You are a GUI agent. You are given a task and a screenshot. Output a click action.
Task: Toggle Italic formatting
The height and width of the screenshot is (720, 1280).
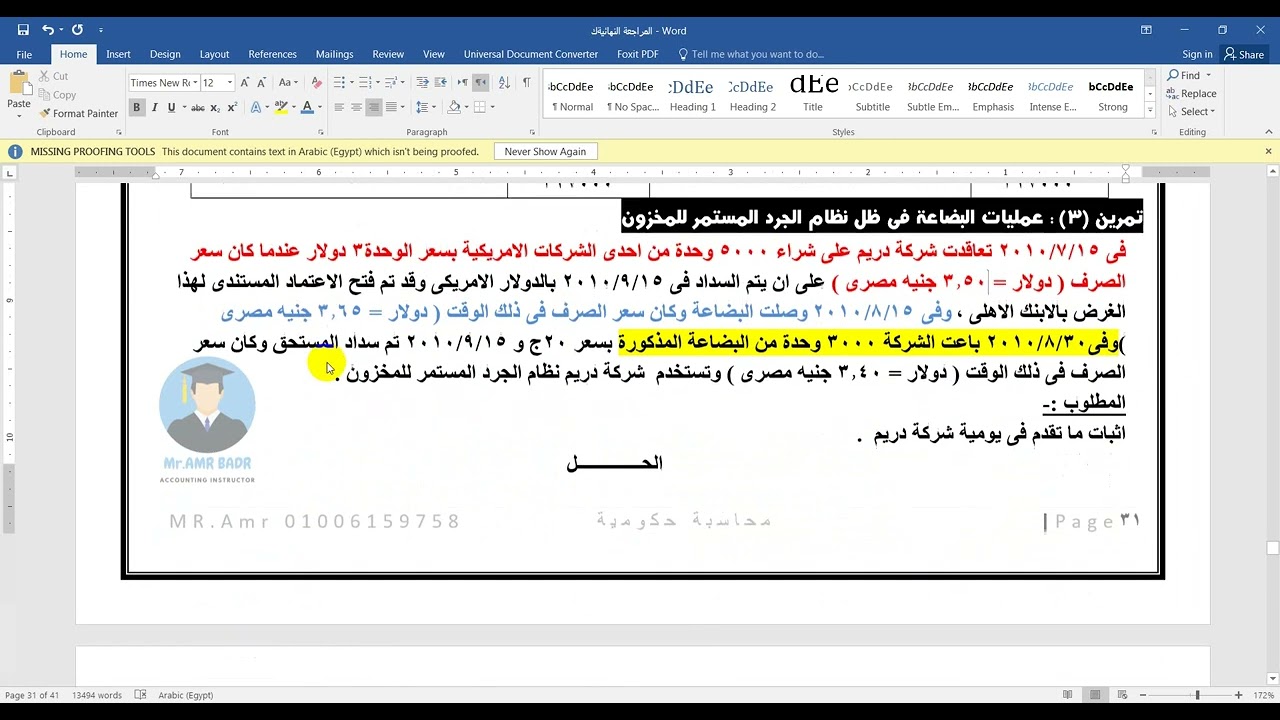coord(155,107)
